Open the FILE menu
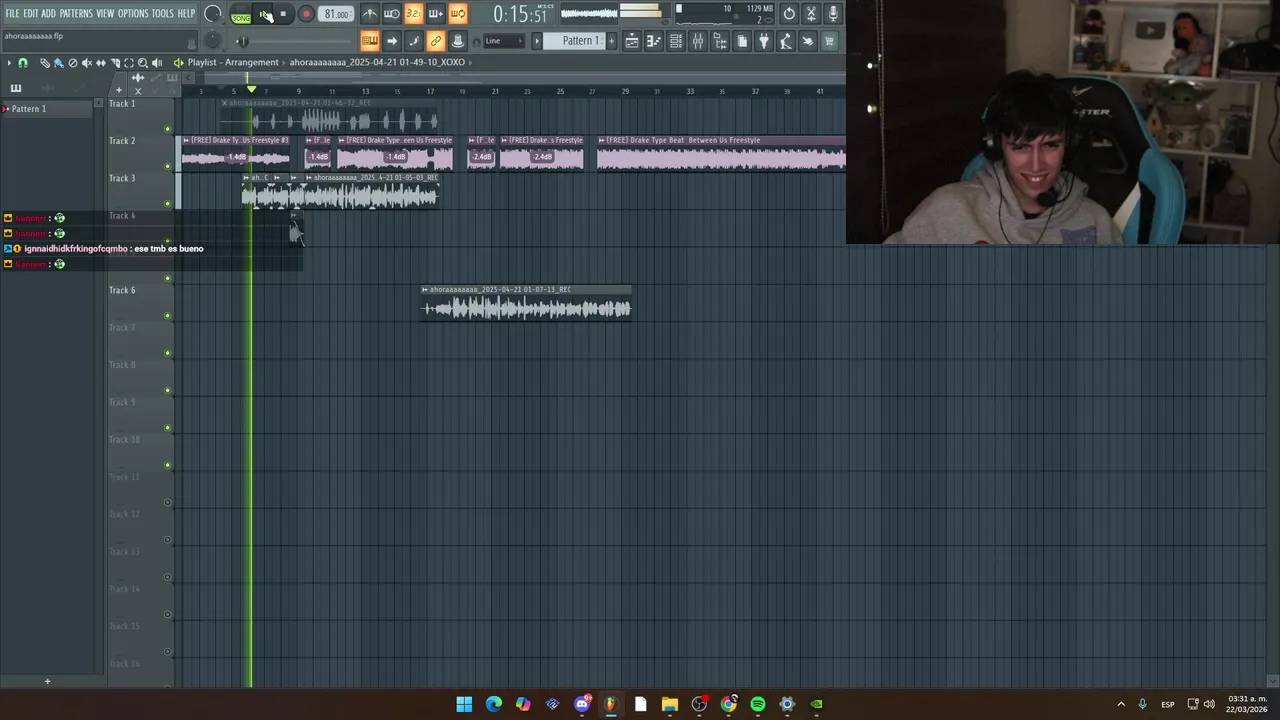Image resolution: width=1280 pixels, height=720 pixels. tap(12, 13)
